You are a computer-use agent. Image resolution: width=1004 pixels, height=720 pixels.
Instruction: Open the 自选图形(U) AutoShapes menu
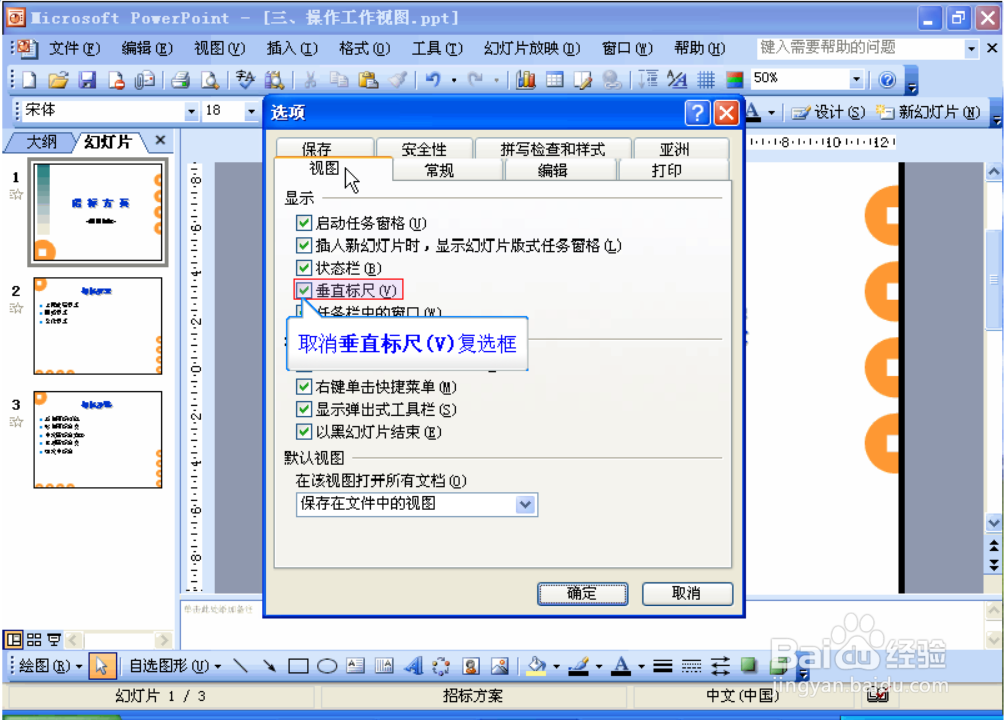pos(175,666)
